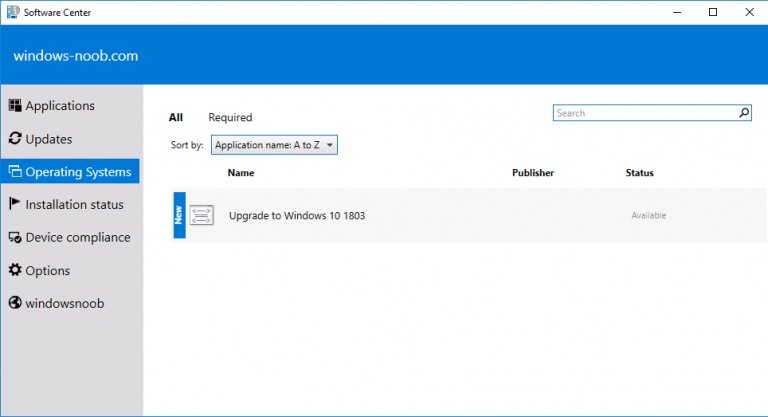Viewport: 768px width, 417px height.
Task: Click the Available status text
Action: pyautogui.click(x=648, y=216)
